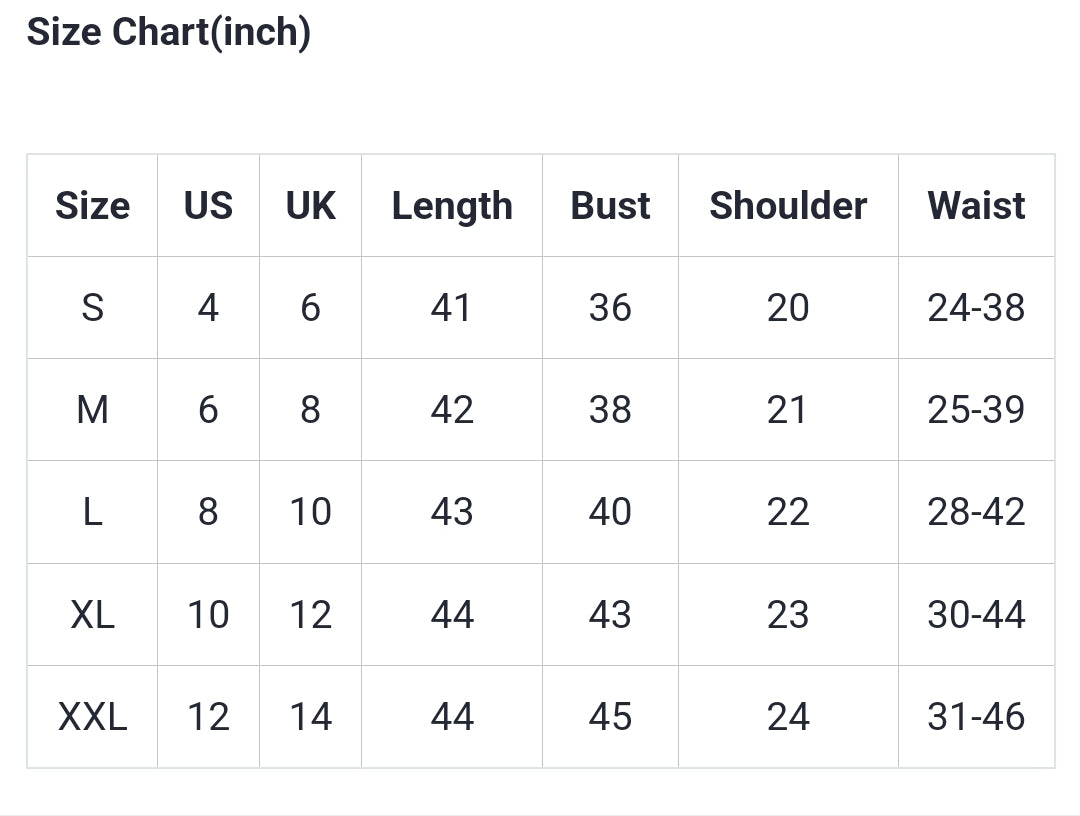Select the L size row label
The width and height of the screenshot is (1080, 816).
pyautogui.click(x=92, y=512)
